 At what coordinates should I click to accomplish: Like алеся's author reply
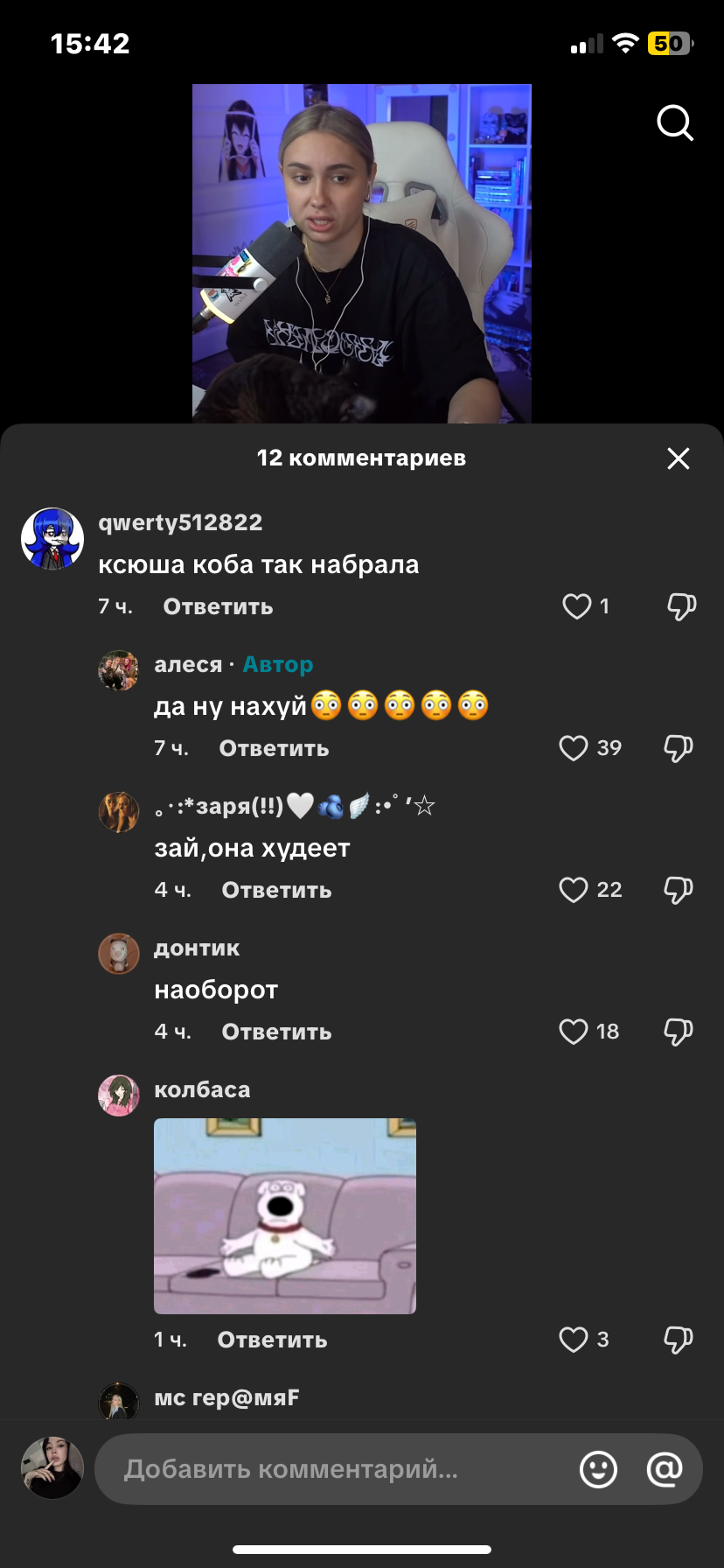pyautogui.click(x=574, y=748)
